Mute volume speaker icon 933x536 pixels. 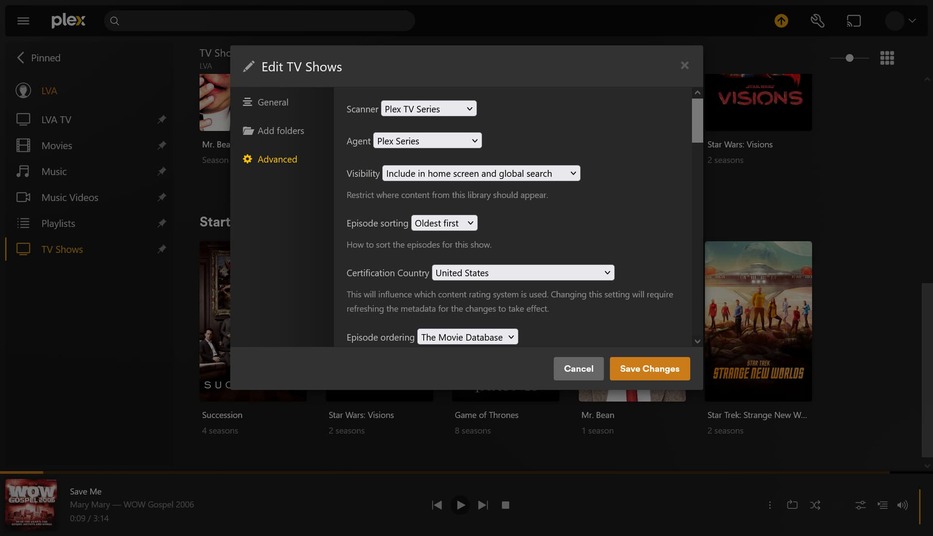coord(903,505)
